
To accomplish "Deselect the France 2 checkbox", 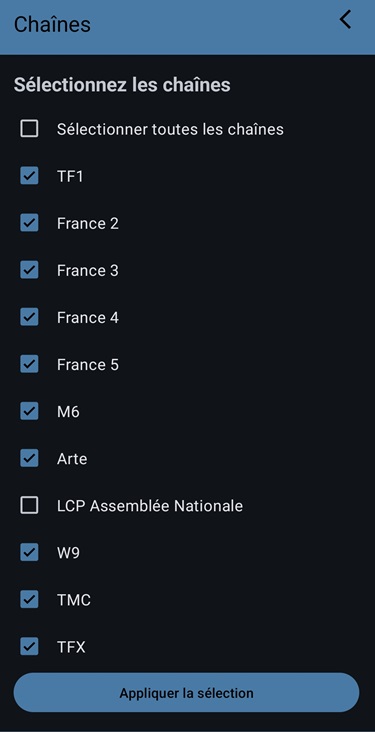I will [x=29, y=223].
